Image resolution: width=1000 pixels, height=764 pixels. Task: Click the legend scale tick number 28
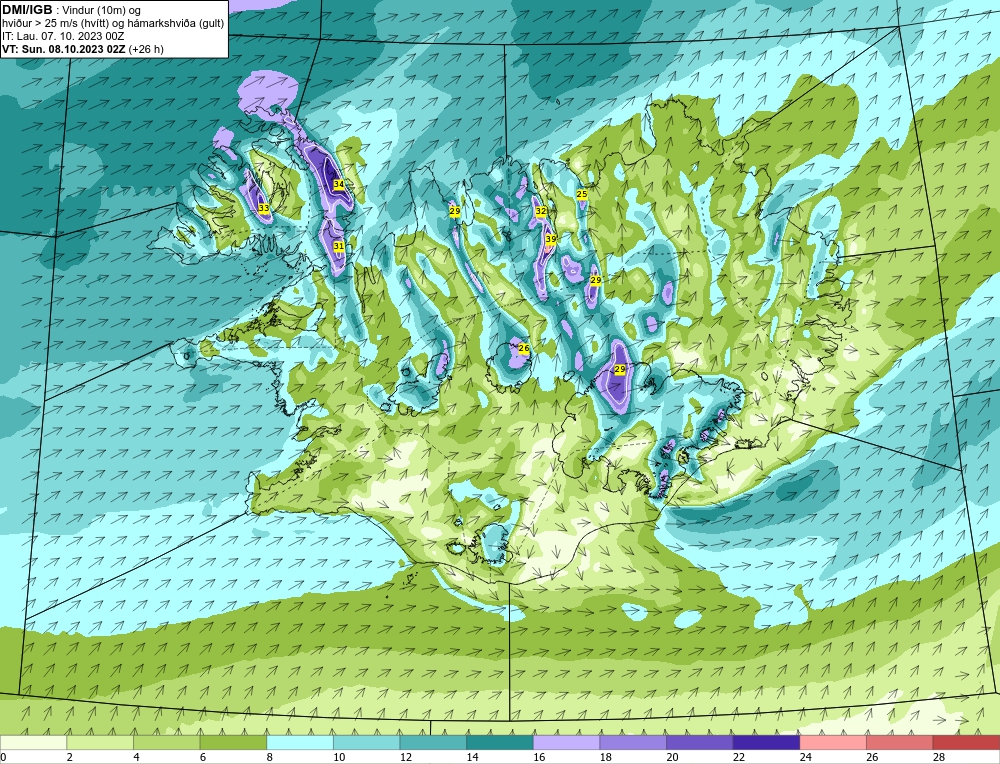(x=939, y=757)
